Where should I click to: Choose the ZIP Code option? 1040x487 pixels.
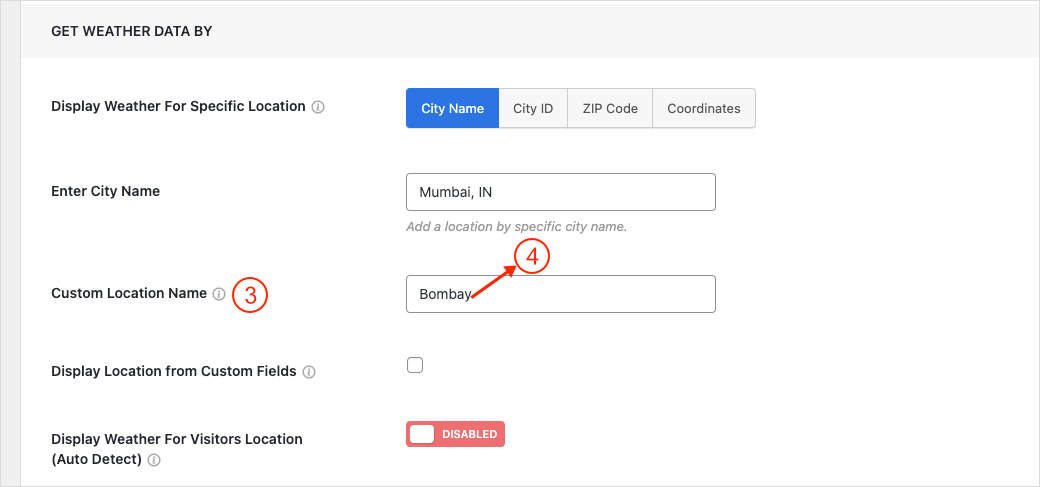coord(610,108)
